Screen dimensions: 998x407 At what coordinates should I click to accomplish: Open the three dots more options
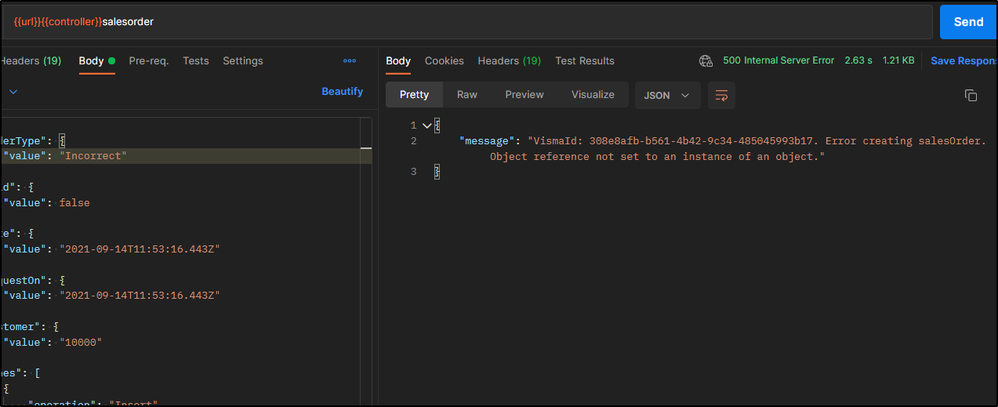tap(349, 61)
